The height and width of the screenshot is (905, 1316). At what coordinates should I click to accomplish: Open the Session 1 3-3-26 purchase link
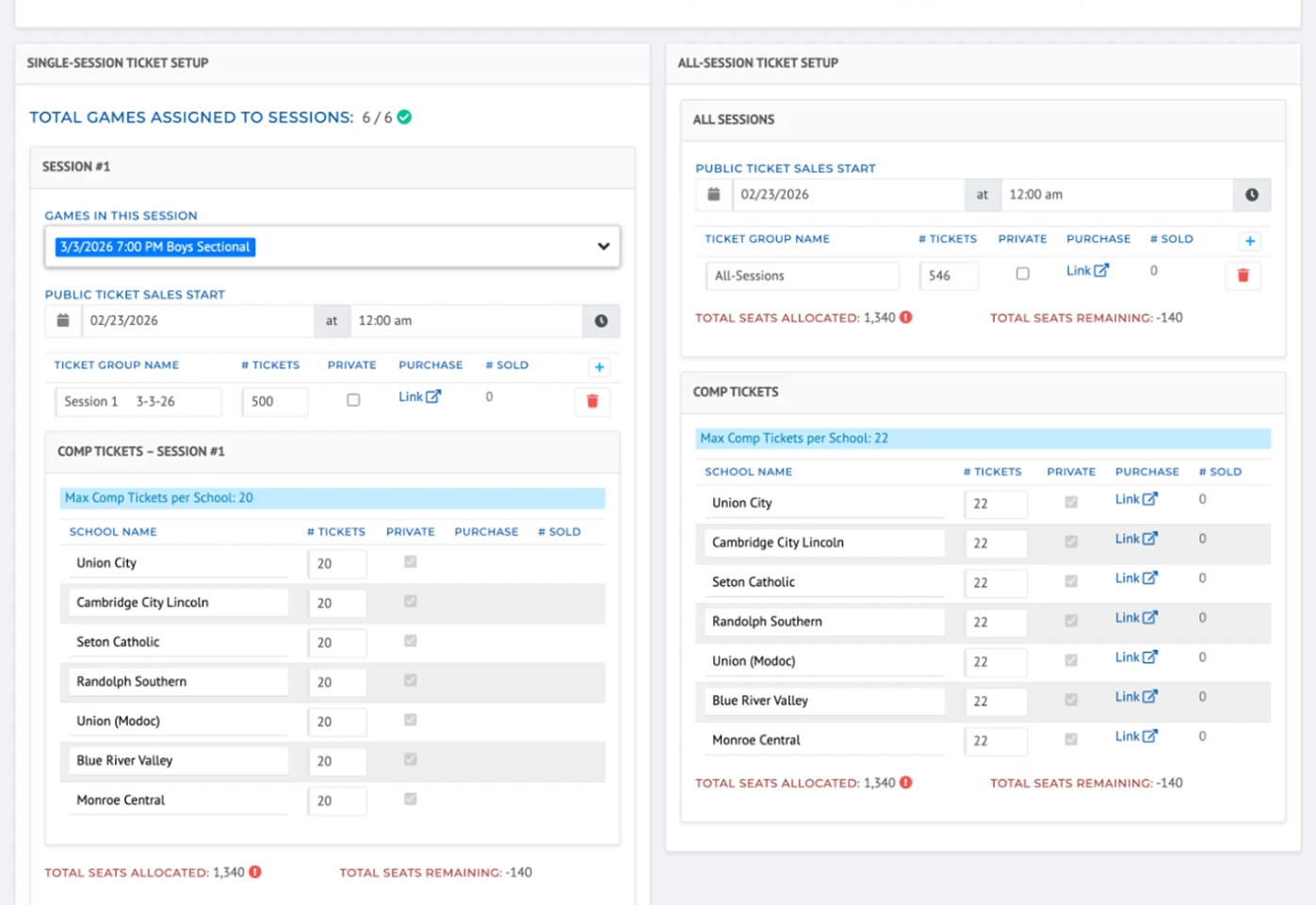coord(419,396)
